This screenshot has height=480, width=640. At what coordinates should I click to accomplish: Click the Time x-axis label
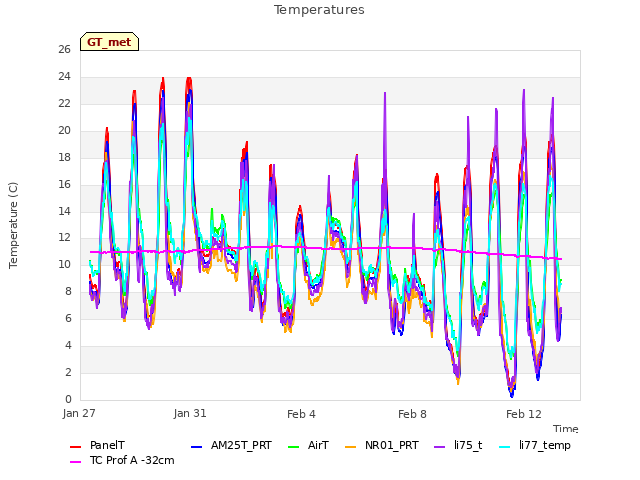click(x=566, y=429)
